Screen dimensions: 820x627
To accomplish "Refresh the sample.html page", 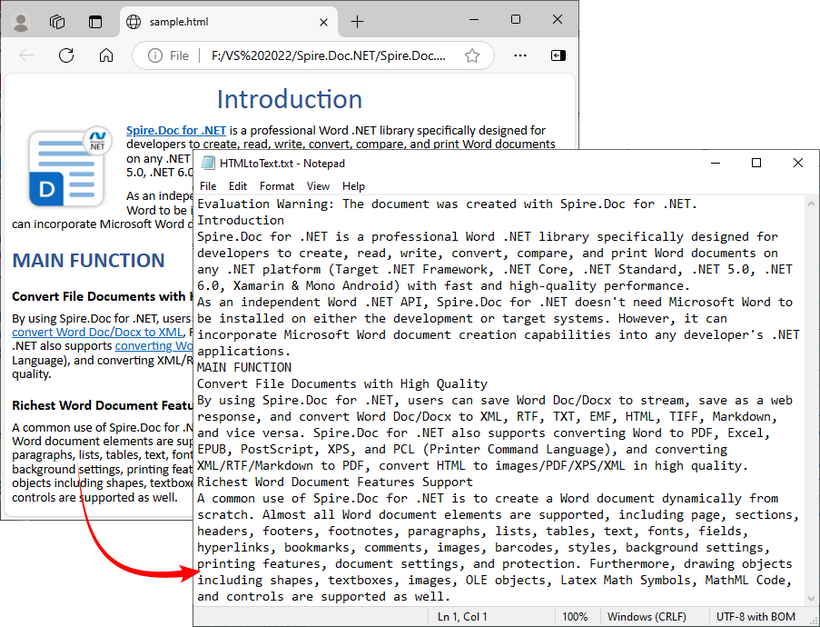I will click(x=66, y=55).
